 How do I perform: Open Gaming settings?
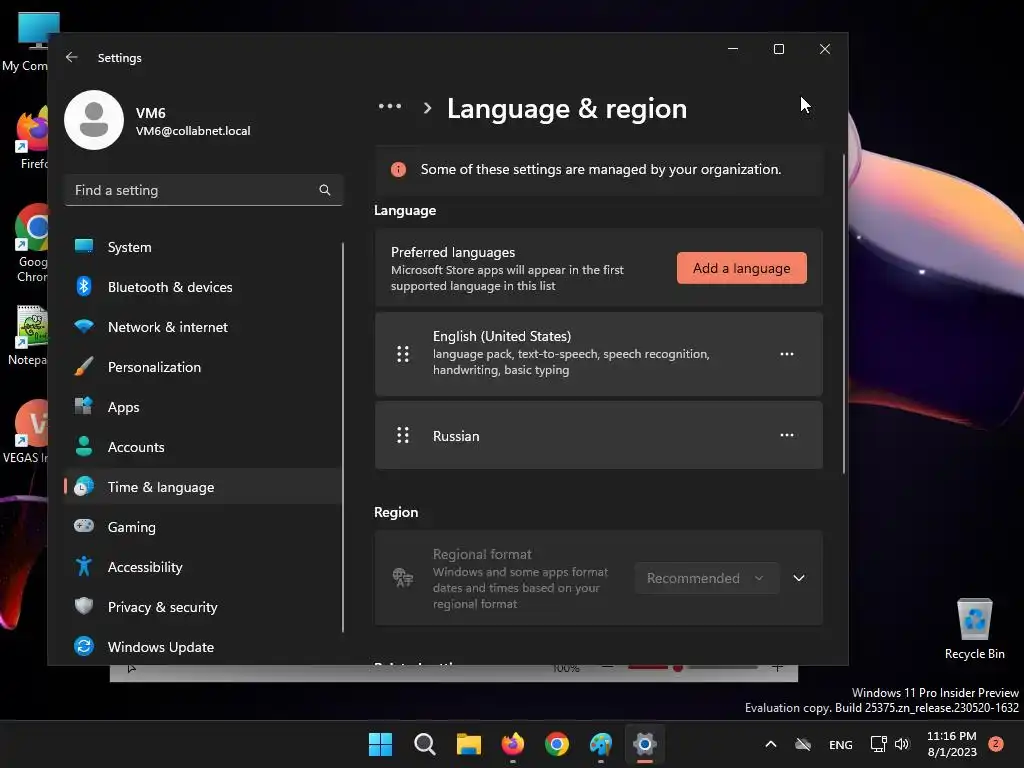click(202, 527)
